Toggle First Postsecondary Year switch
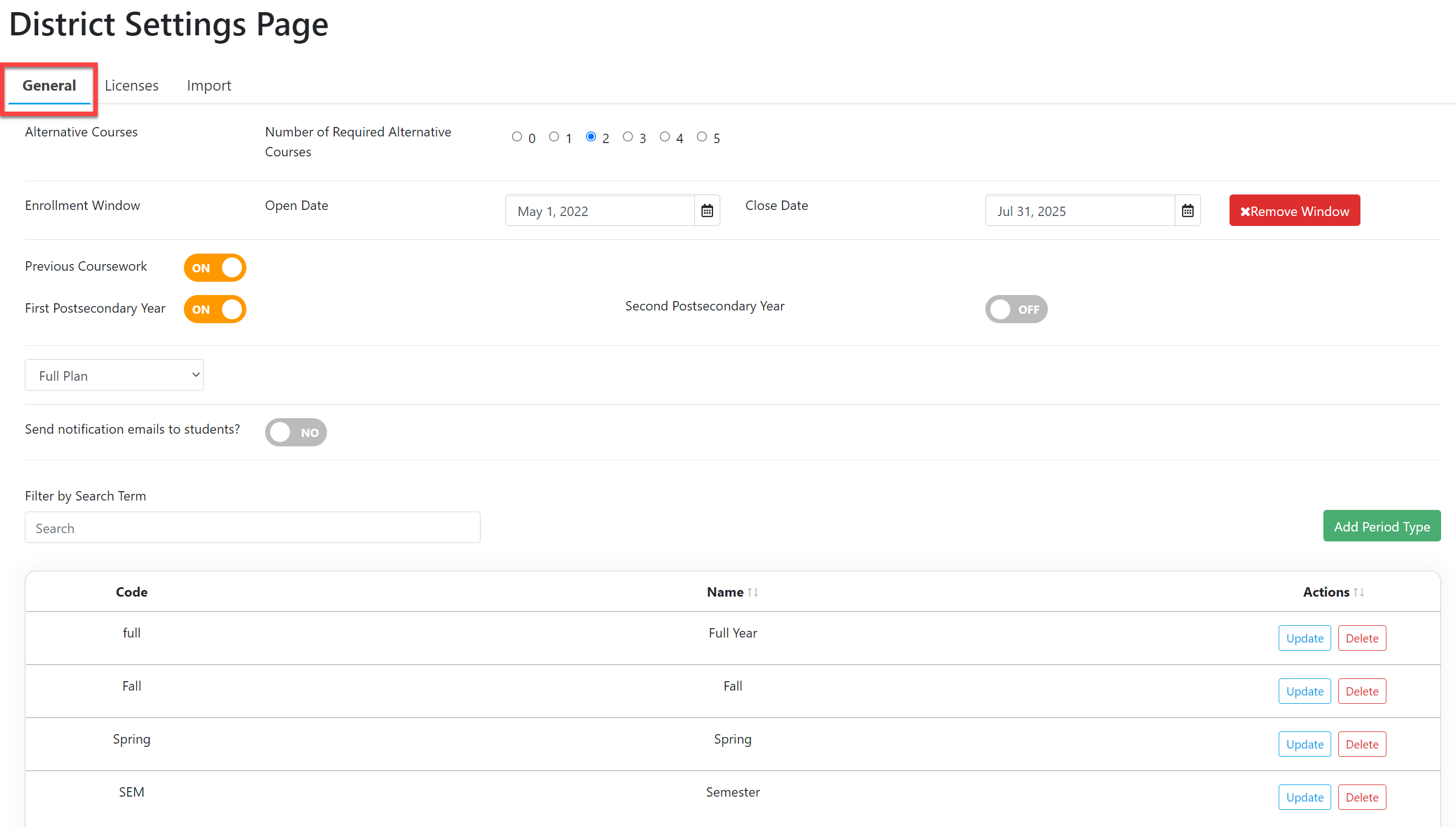Viewport: 1456px width, 827px height. (215, 309)
